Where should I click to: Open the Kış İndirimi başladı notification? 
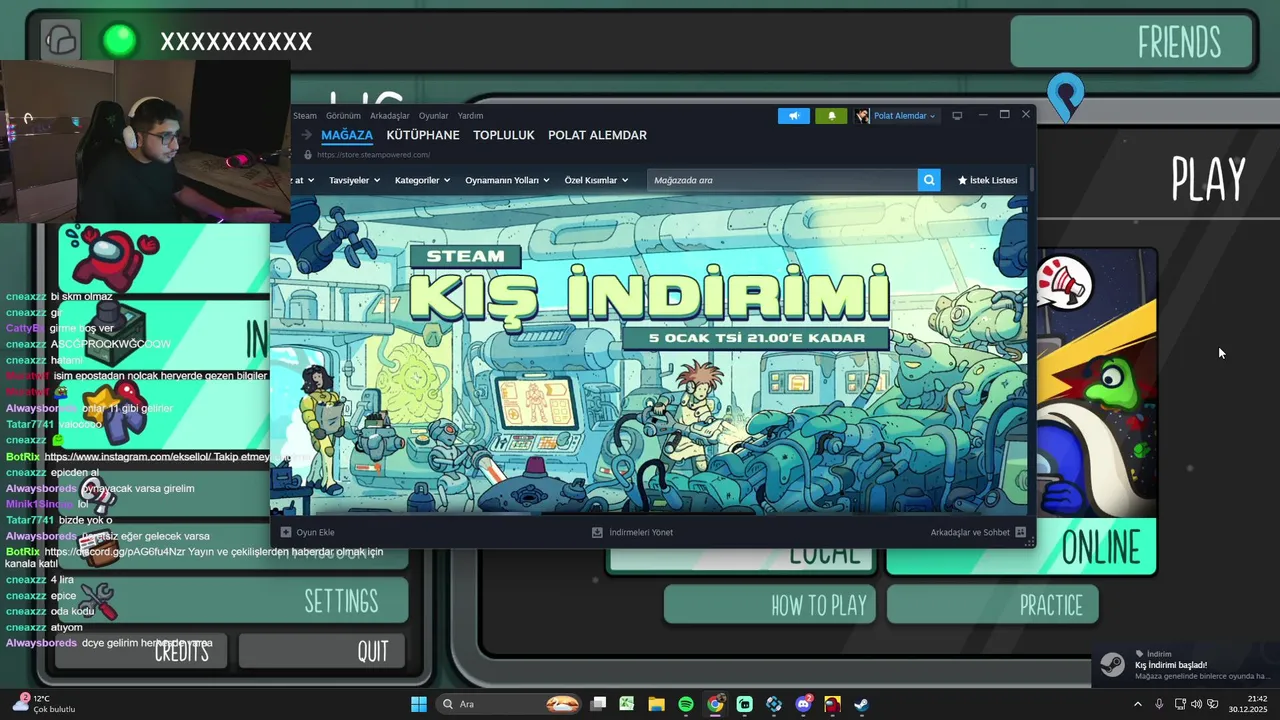coord(1186,667)
